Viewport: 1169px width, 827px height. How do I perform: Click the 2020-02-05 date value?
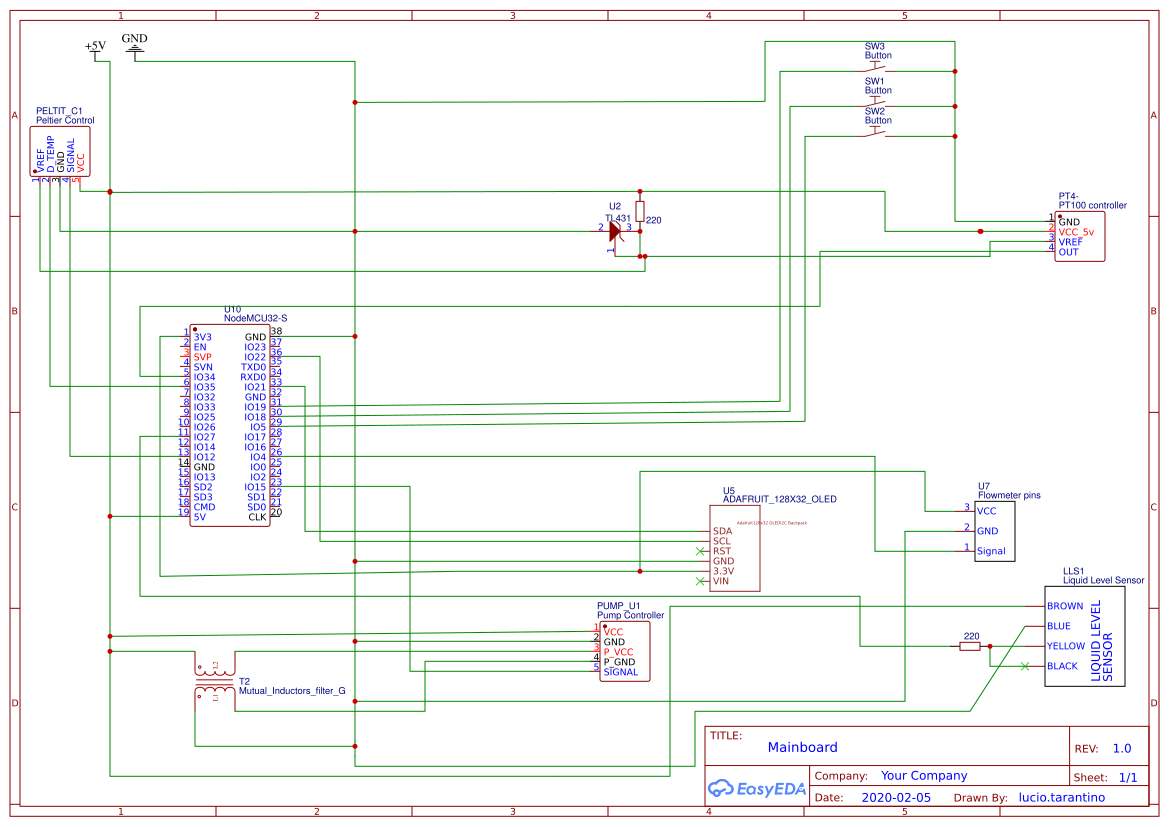896,797
